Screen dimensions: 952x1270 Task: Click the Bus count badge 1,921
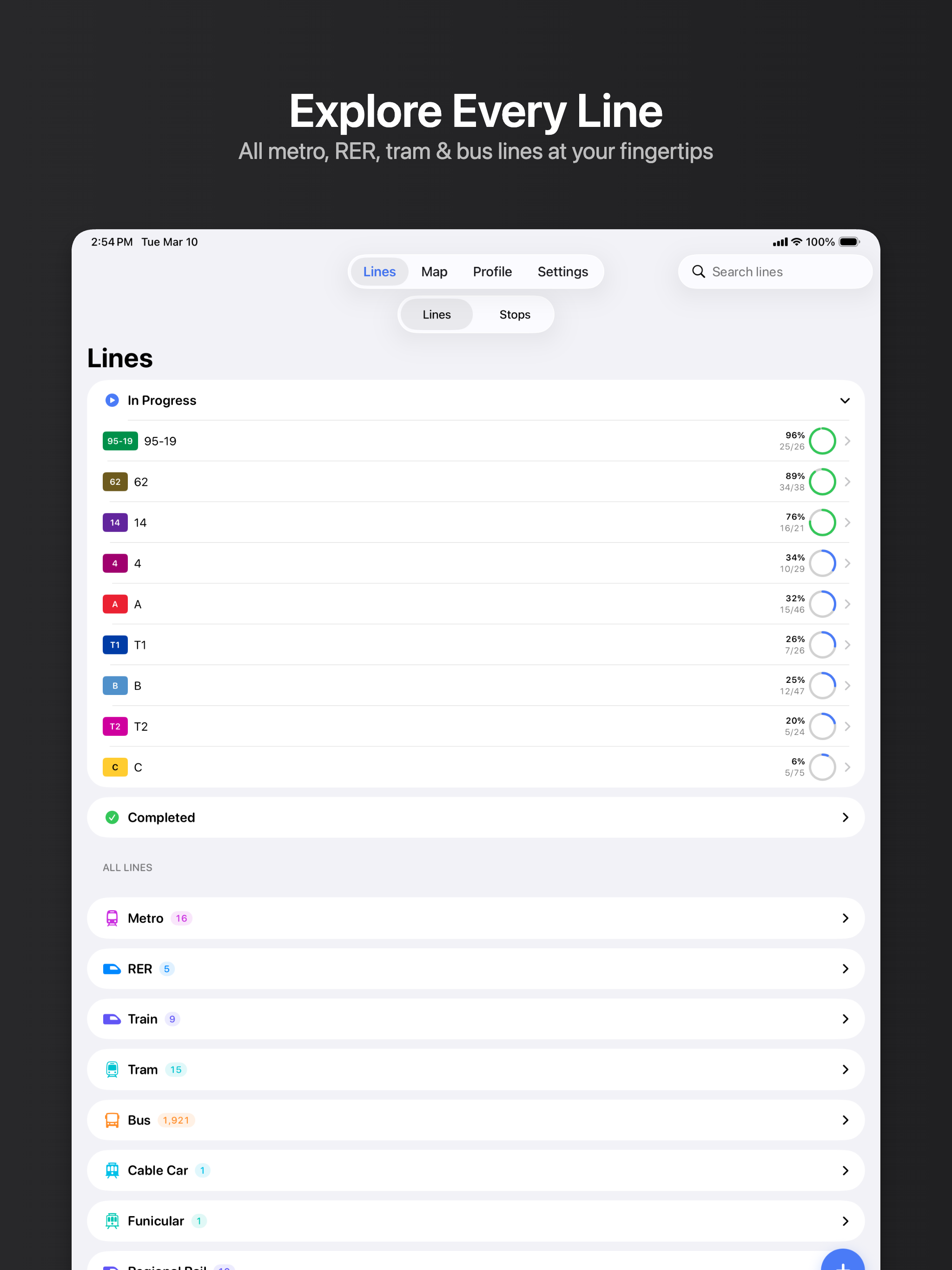[x=176, y=1119]
